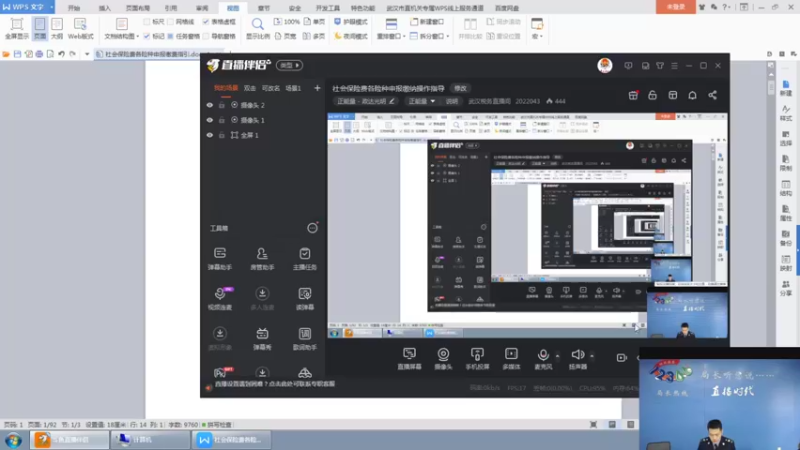Click 说明 button in broadcast header

click(452, 102)
